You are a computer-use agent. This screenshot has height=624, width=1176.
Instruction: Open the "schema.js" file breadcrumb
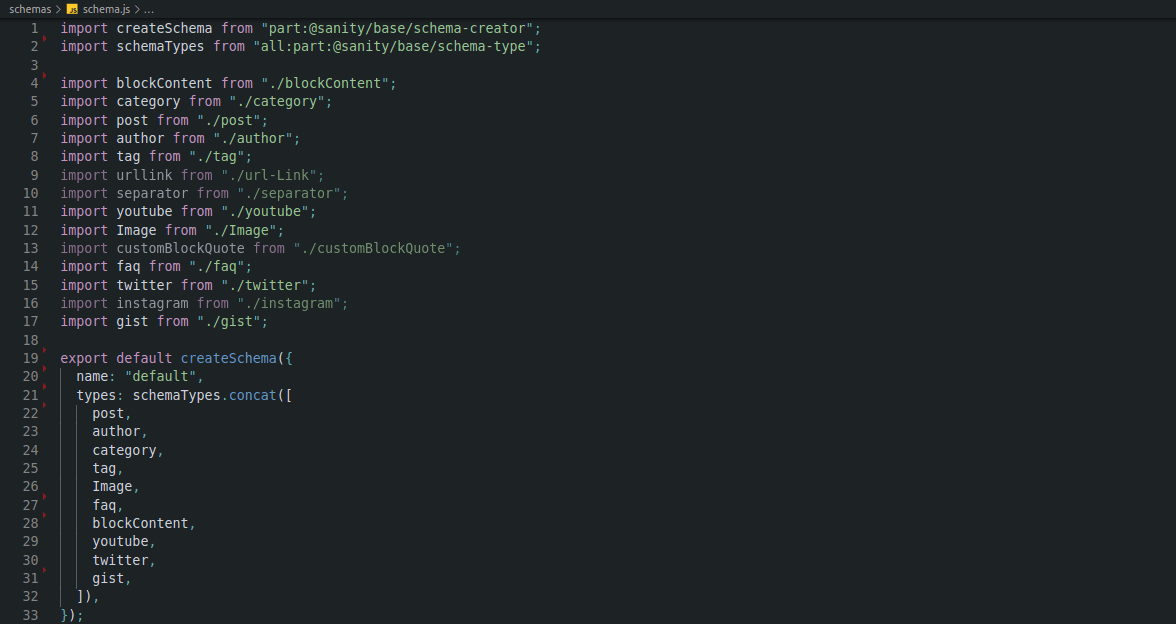pyautogui.click(x=107, y=9)
